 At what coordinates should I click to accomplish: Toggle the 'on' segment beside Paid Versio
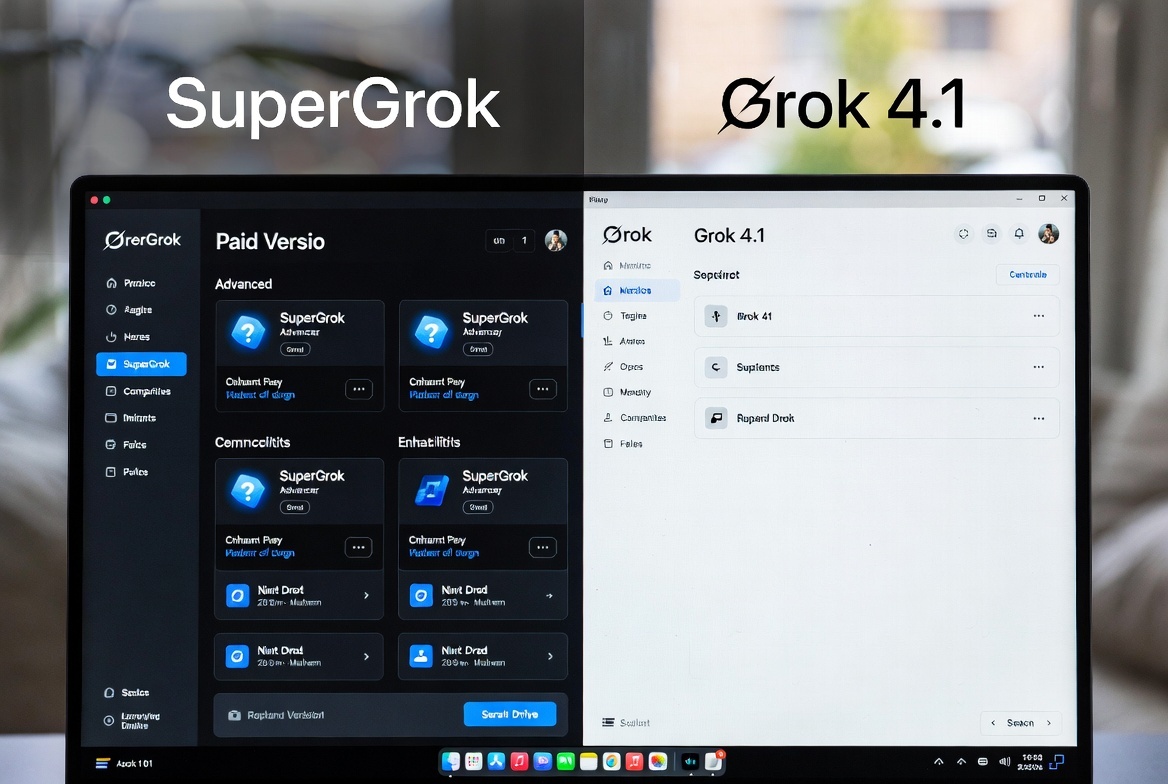pos(499,241)
